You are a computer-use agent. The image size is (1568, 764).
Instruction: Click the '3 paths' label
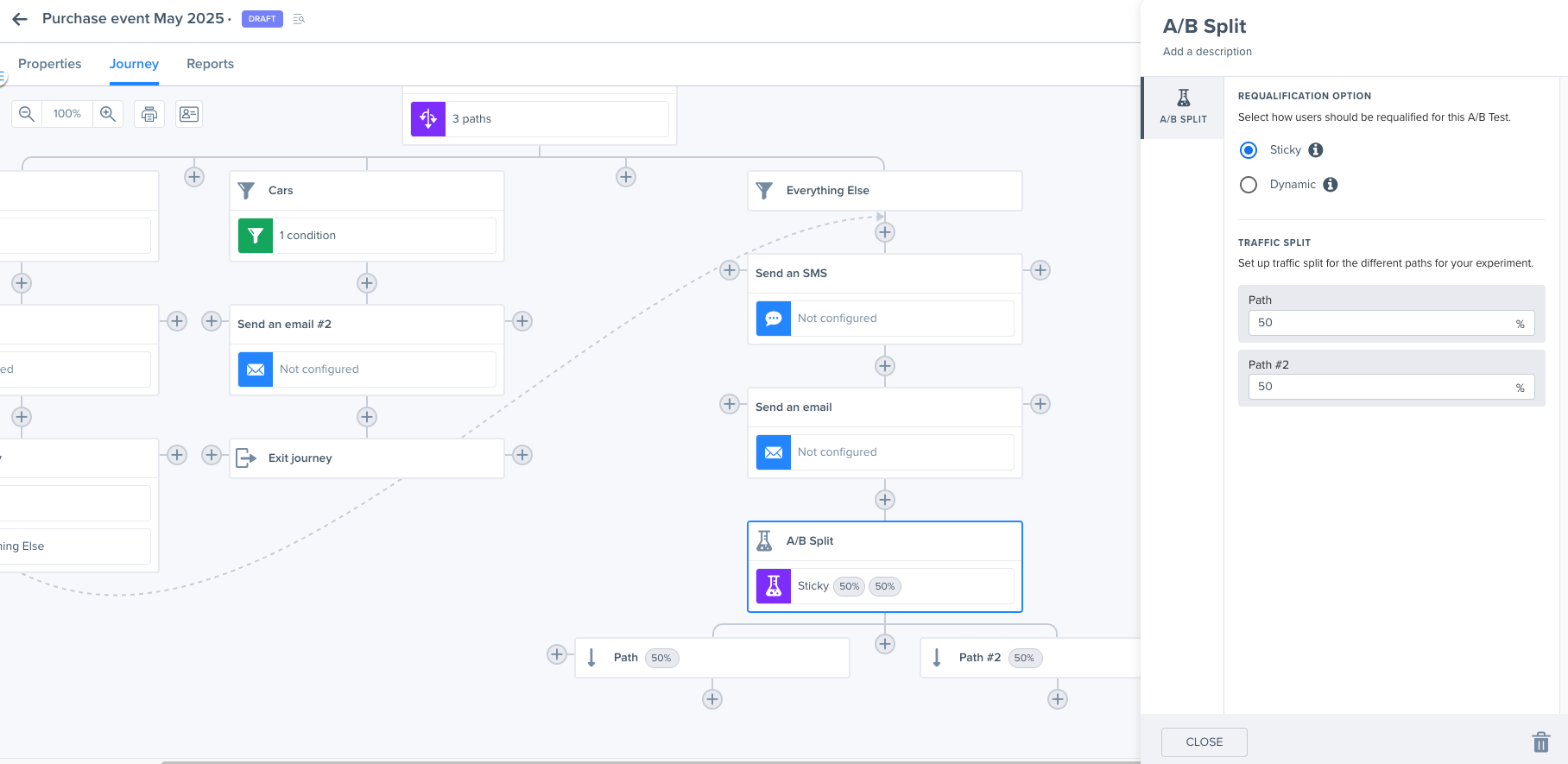471,119
